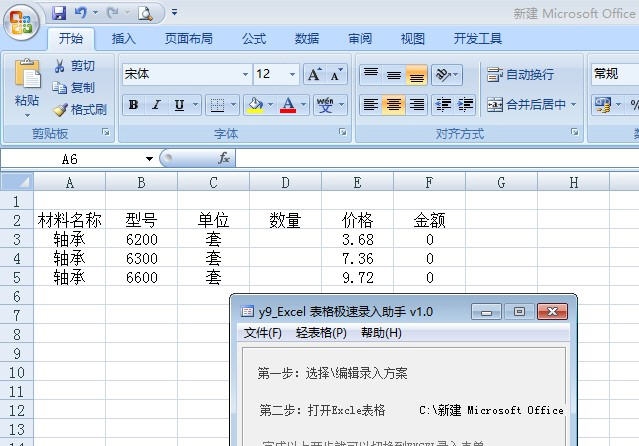Toggle center horizontal alignment

click(394, 105)
